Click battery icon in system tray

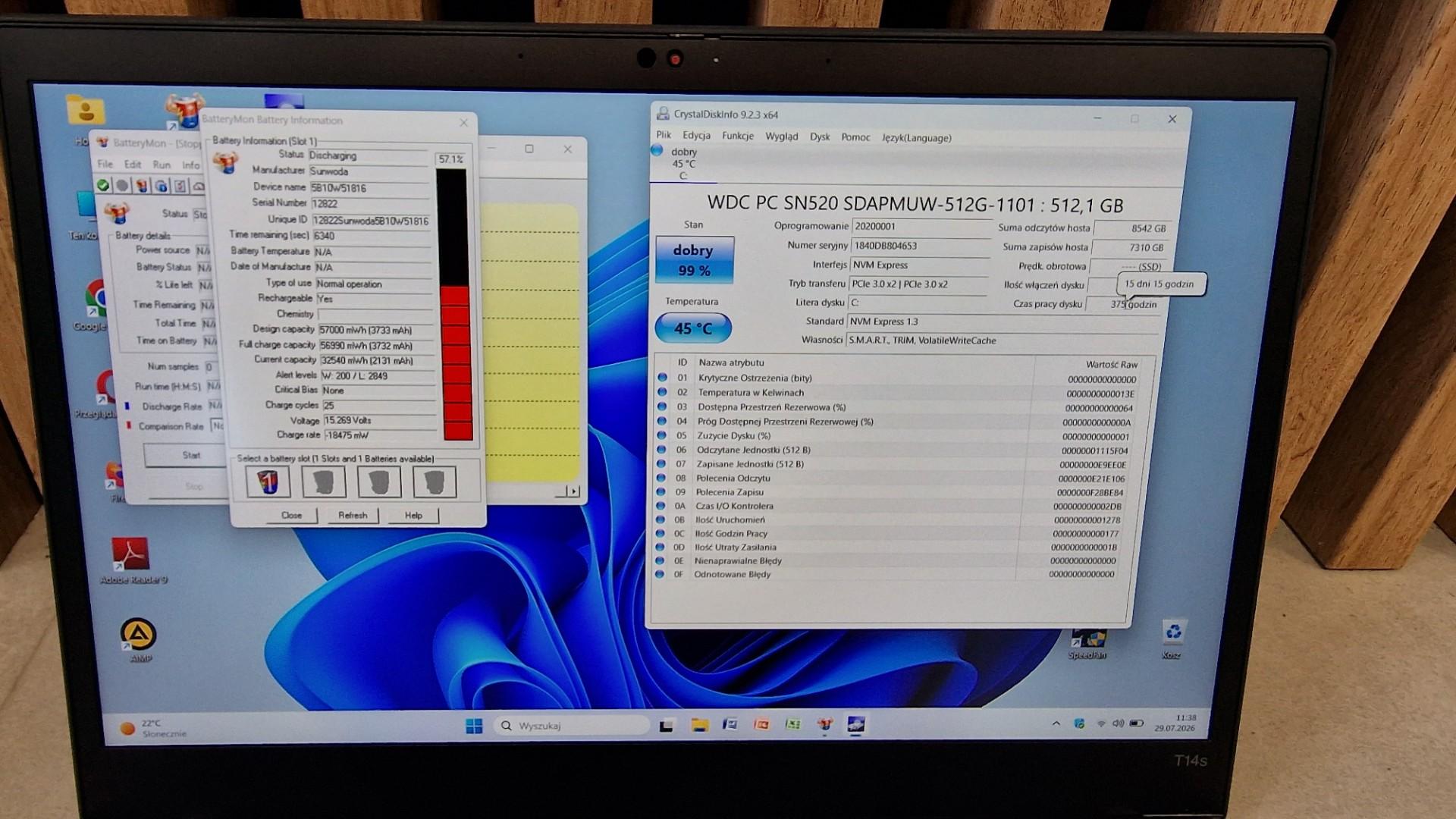click(1136, 723)
